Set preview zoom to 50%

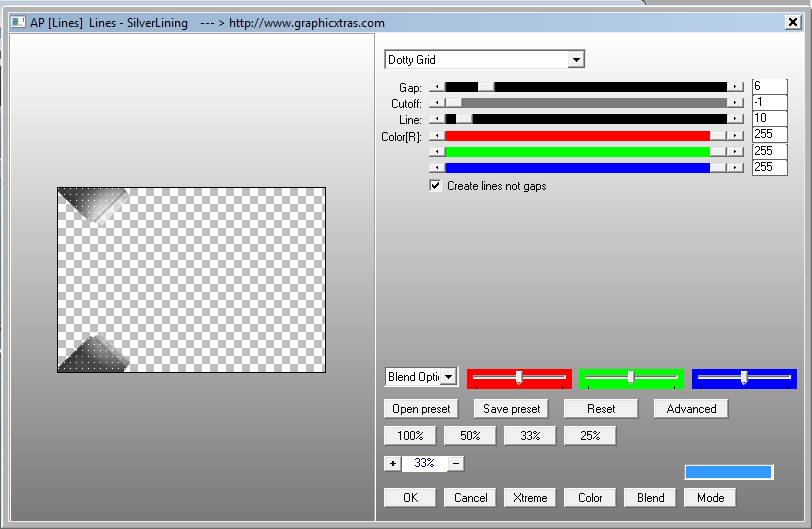coord(470,435)
